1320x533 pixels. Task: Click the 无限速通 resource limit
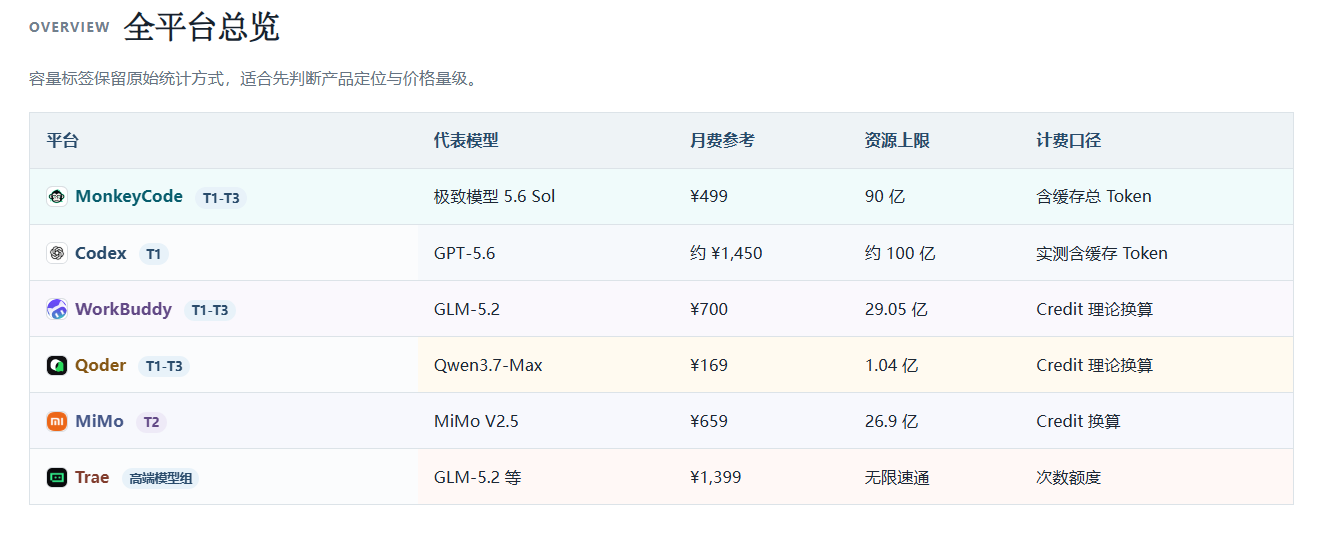click(x=897, y=477)
